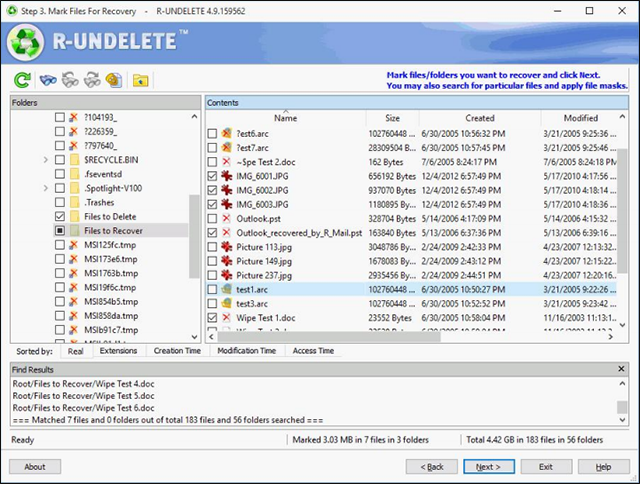This screenshot has width=640, height=484.
Task: Click the Next > button
Action: [x=489, y=467]
